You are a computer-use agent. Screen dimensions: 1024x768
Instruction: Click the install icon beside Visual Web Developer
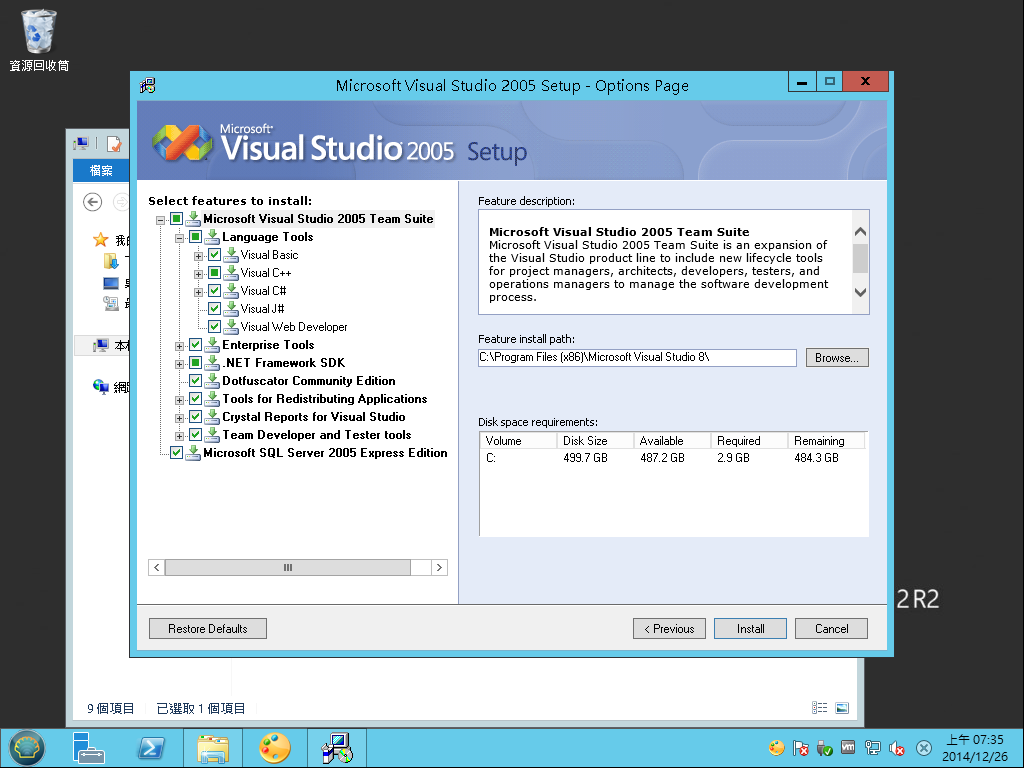[x=231, y=327]
